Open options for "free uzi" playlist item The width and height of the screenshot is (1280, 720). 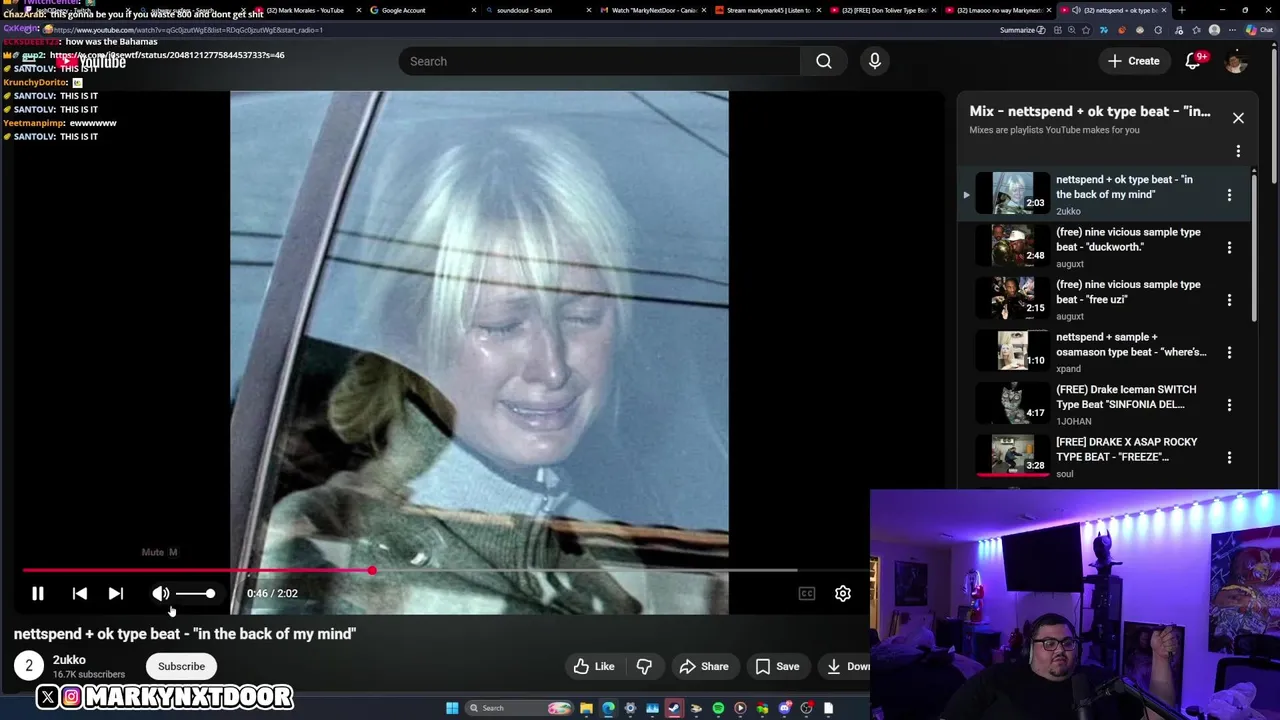[x=1229, y=300]
